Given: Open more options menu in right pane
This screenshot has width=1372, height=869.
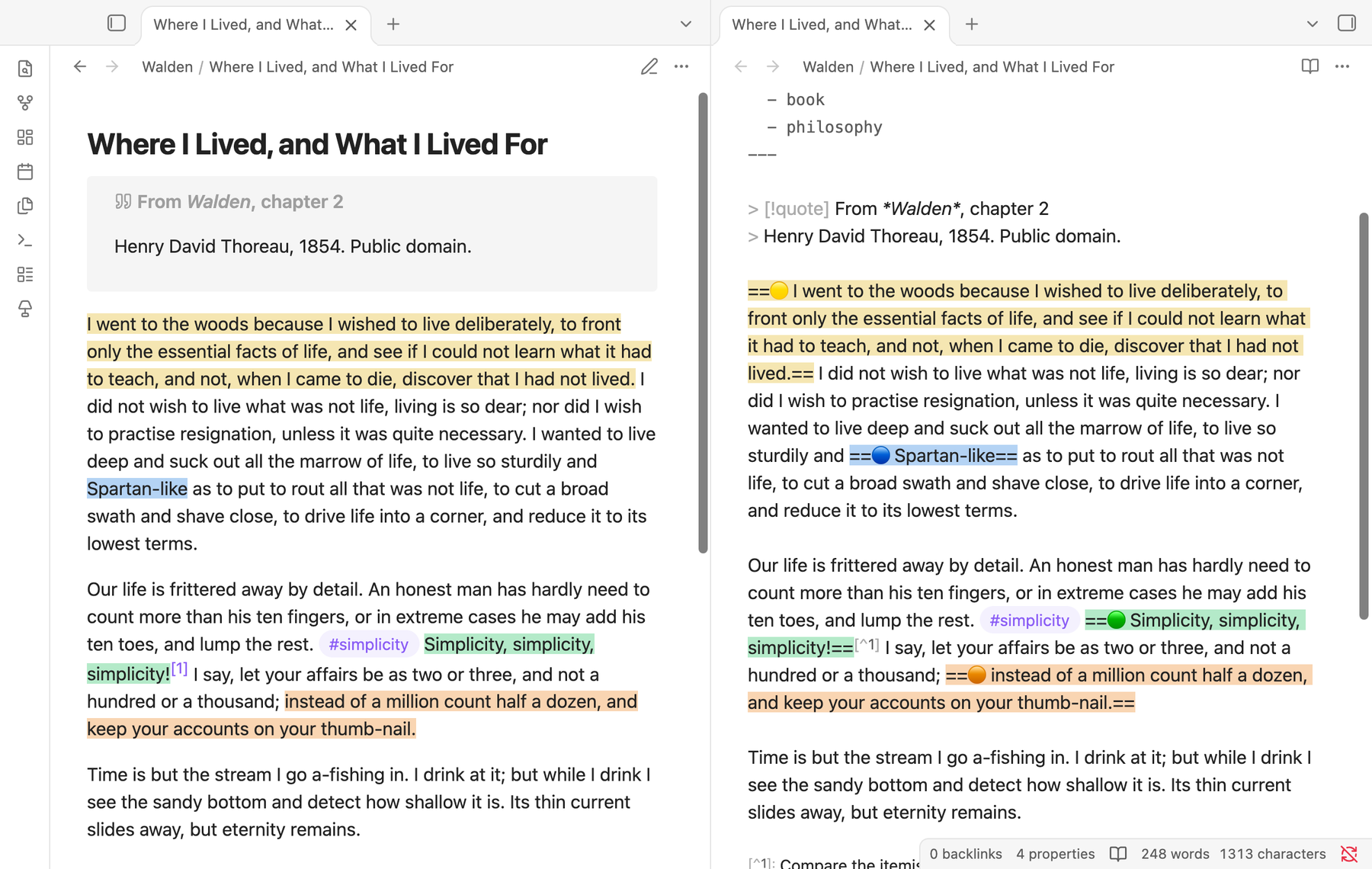Looking at the screenshot, I should pyautogui.click(x=1342, y=67).
